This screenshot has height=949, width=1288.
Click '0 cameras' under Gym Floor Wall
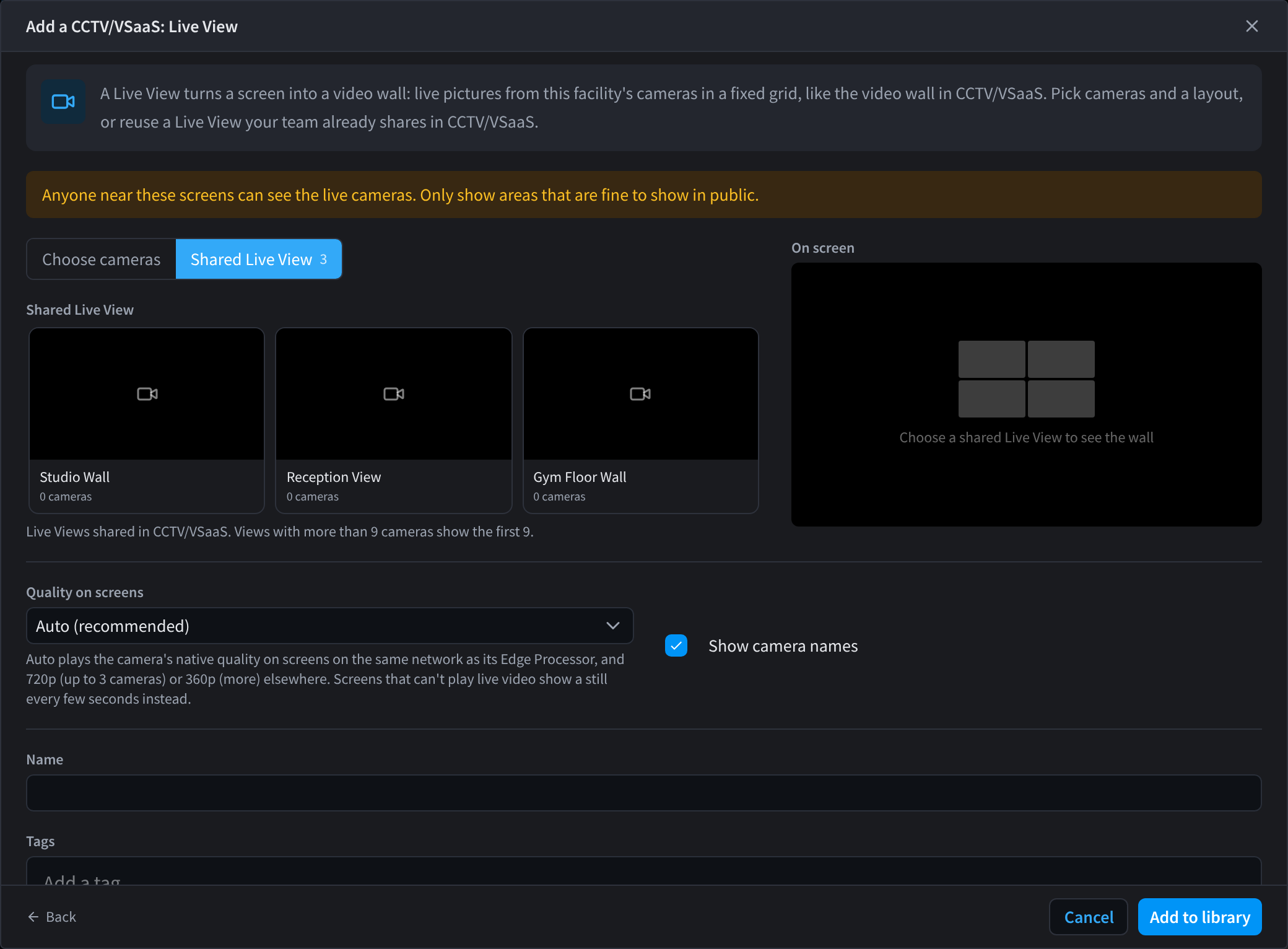coord(559,497)
